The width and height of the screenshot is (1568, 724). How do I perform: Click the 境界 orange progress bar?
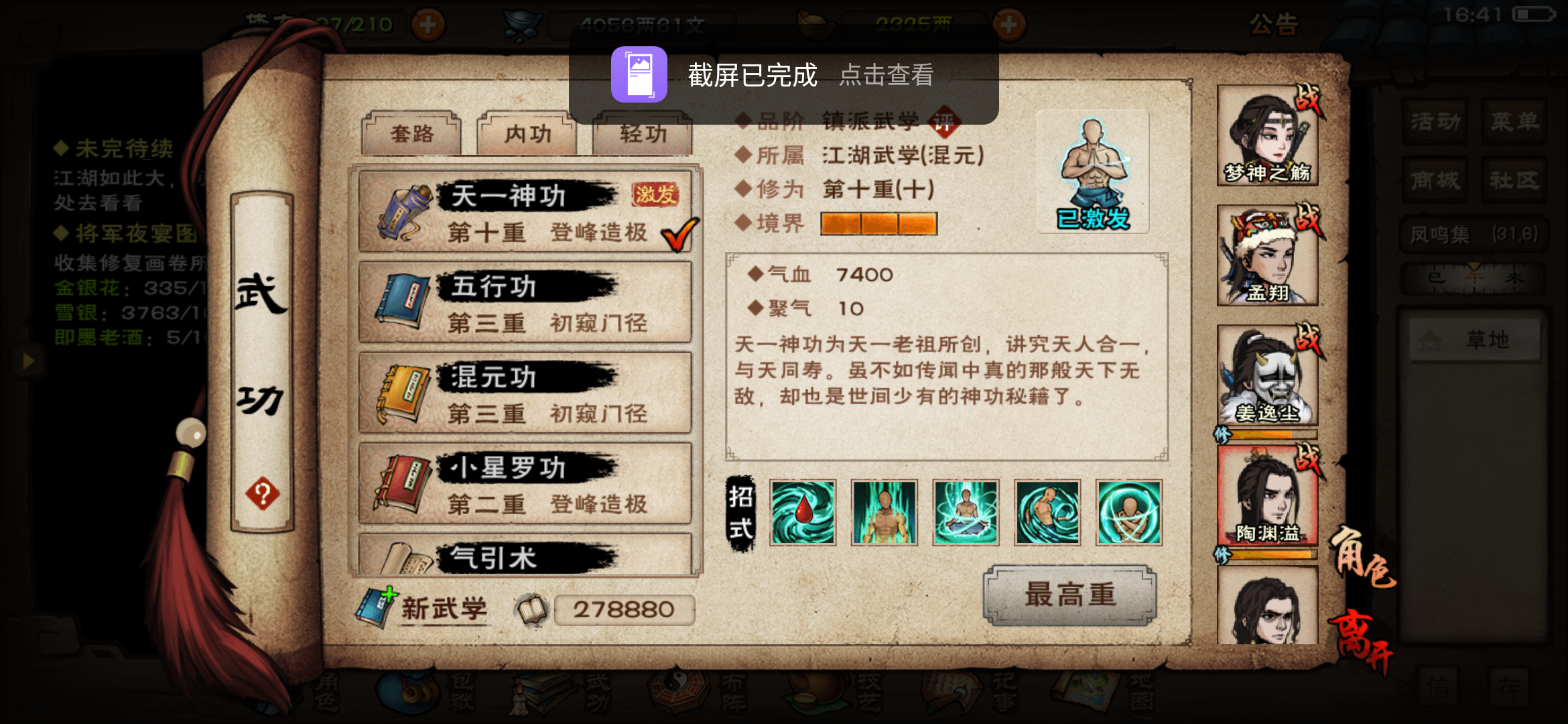878,224
